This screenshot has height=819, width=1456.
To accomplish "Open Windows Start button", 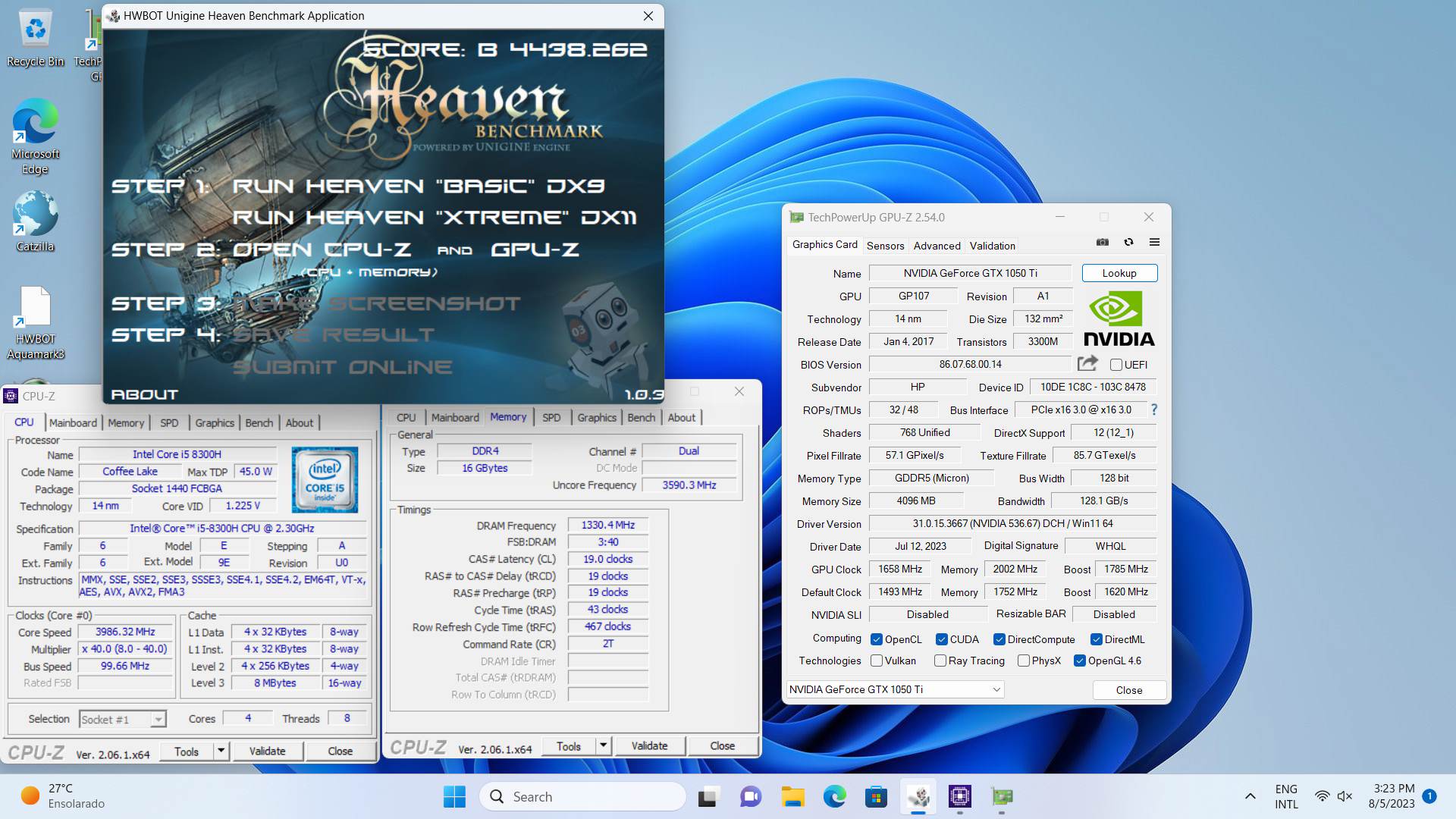I will pos(454,796).
